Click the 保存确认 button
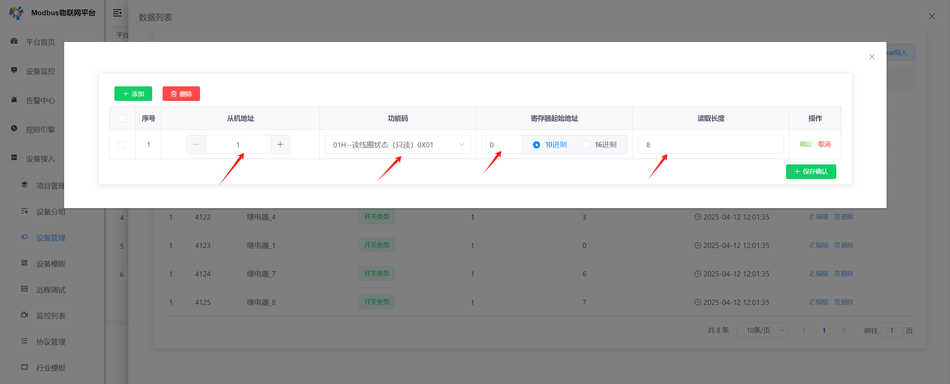Image resolution: width=950 pixels, height=384 pixels. 811,171
